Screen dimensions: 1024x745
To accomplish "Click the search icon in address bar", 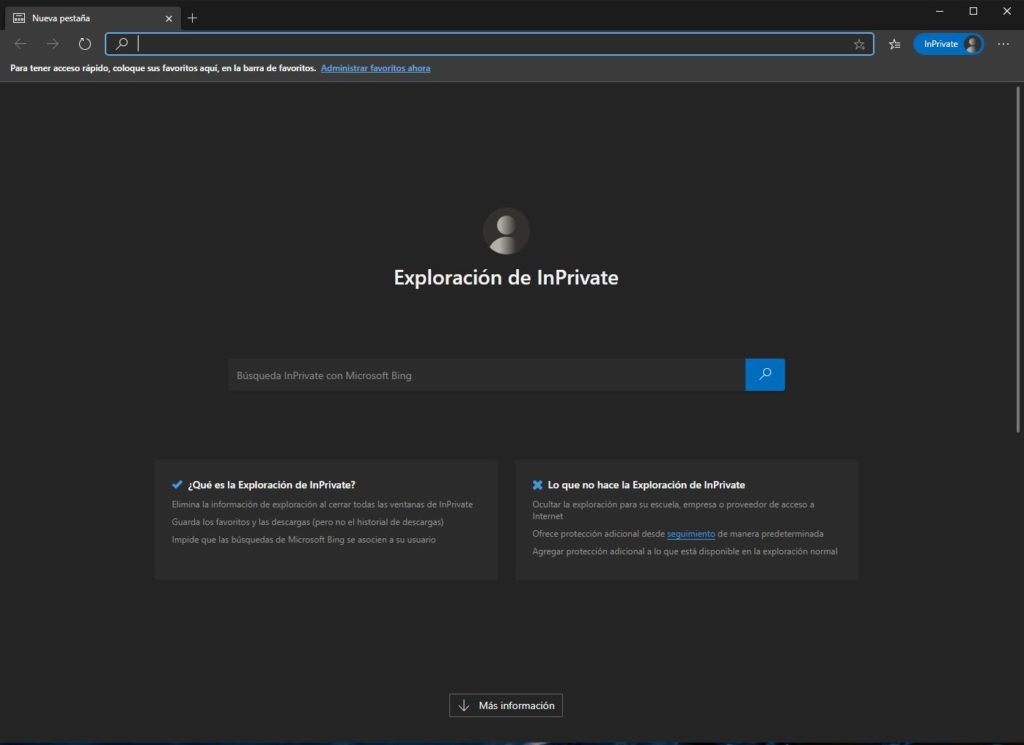I will [x=121, y=44].
